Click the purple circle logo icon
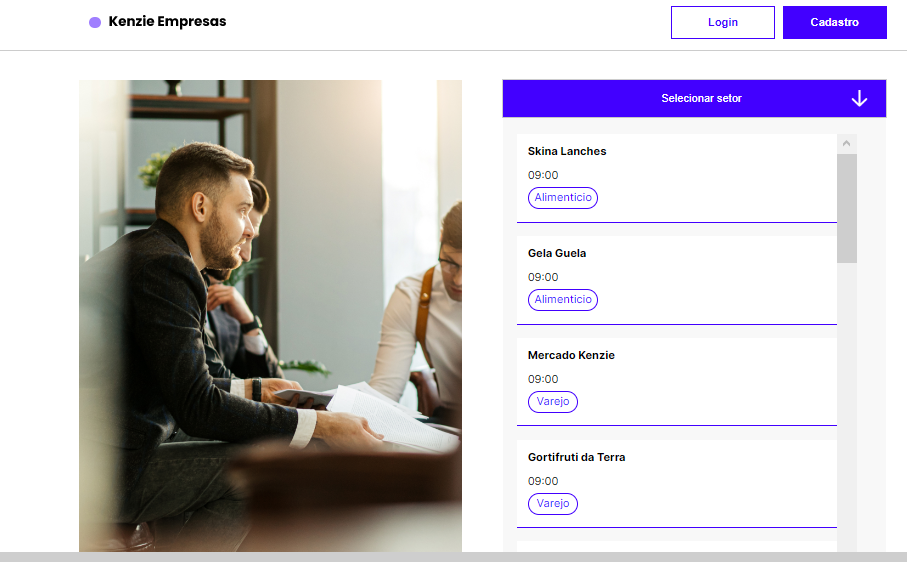The height and width of the screenshot is (562, 907). [x=95, y=23]
